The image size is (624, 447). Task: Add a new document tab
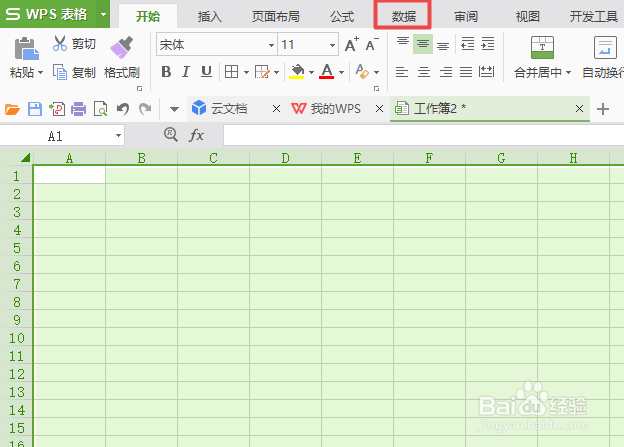pos(603,109)
